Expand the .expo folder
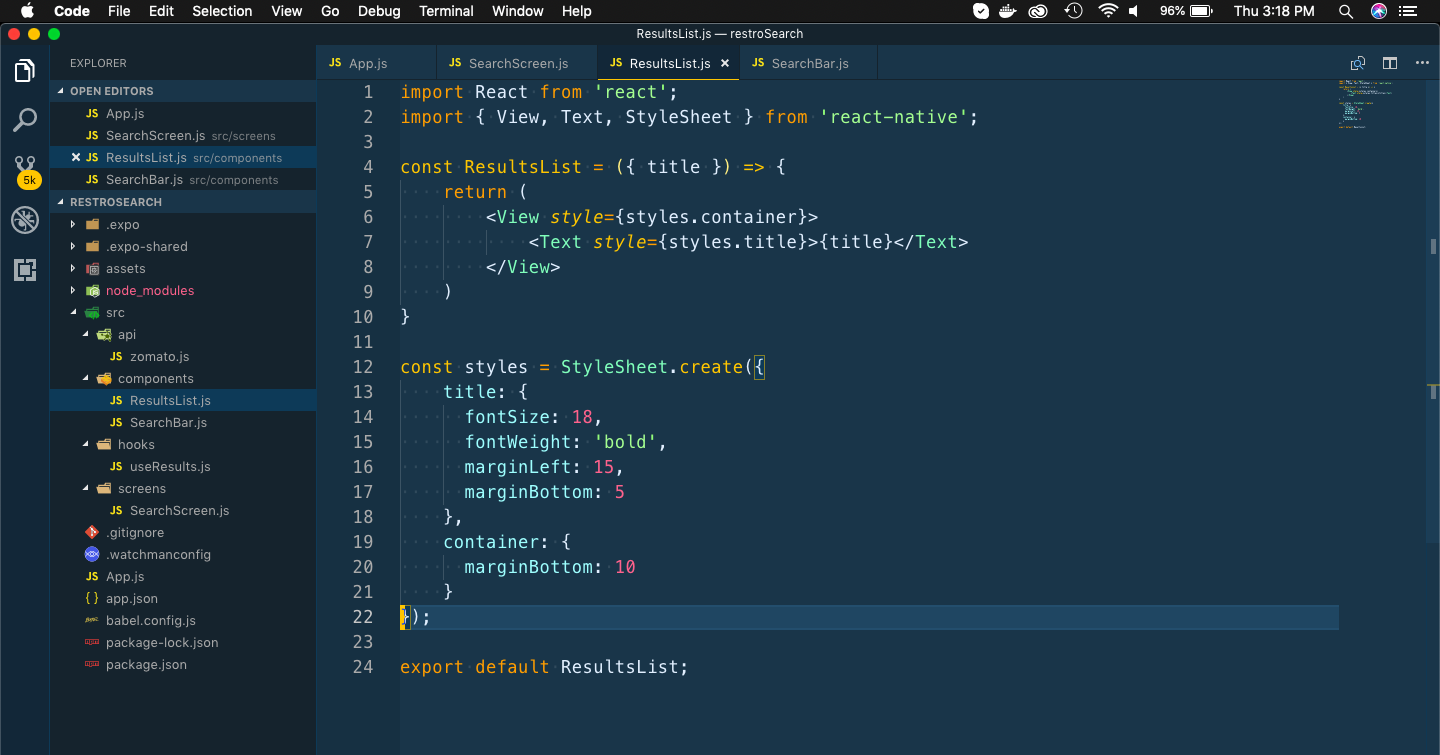This screenshot has height=755, width=1440. (73, 224)
